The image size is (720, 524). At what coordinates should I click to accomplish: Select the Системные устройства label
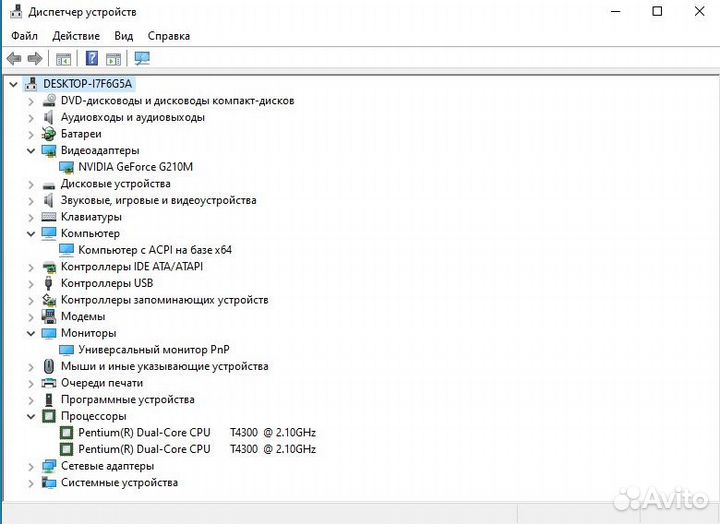(119, 482)
